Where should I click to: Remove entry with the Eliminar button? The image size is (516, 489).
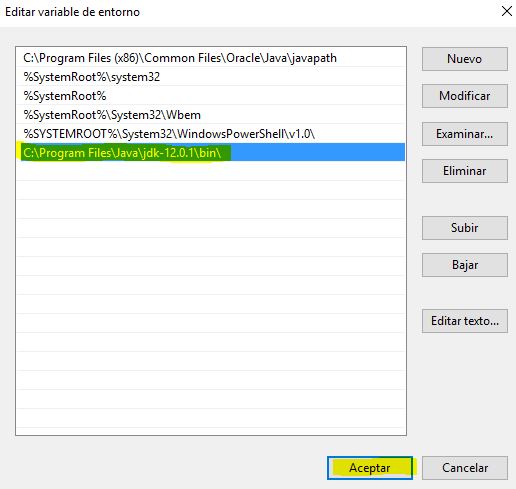(465, 171)
